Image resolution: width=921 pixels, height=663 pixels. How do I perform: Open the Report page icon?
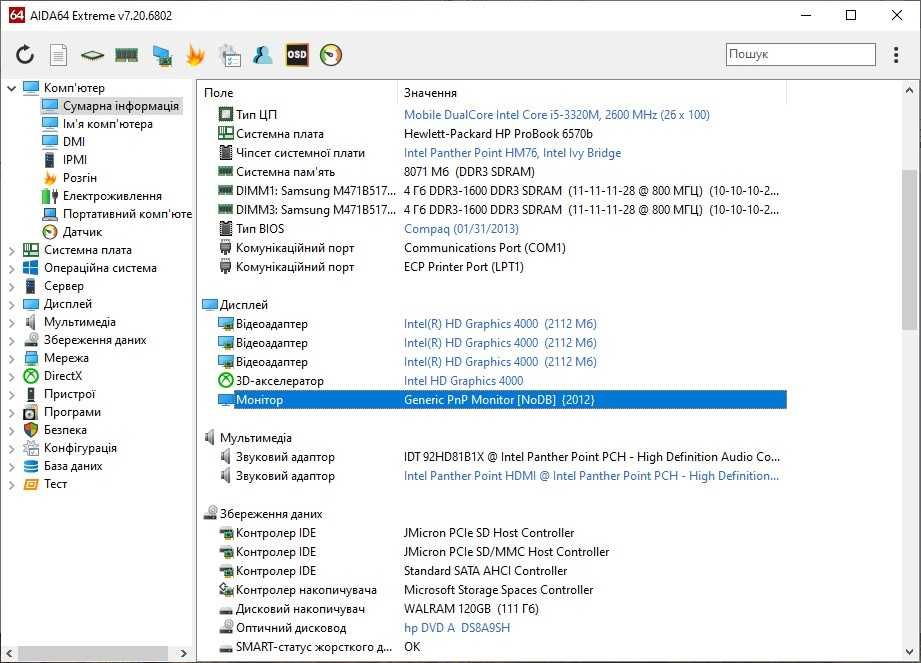[58, 55]
